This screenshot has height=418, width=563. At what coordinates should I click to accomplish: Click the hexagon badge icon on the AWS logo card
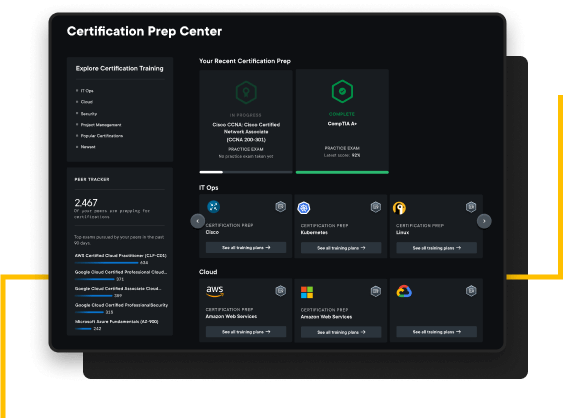[280, 291]
